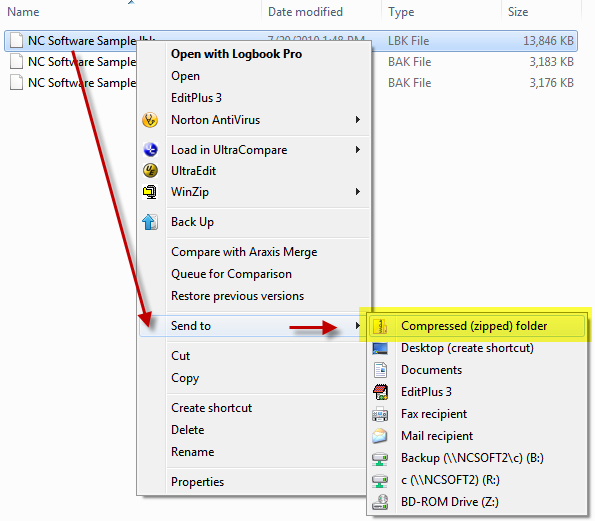Click the LBK file's blank file icon
595x521 pixels.
[x=16, y=41]
